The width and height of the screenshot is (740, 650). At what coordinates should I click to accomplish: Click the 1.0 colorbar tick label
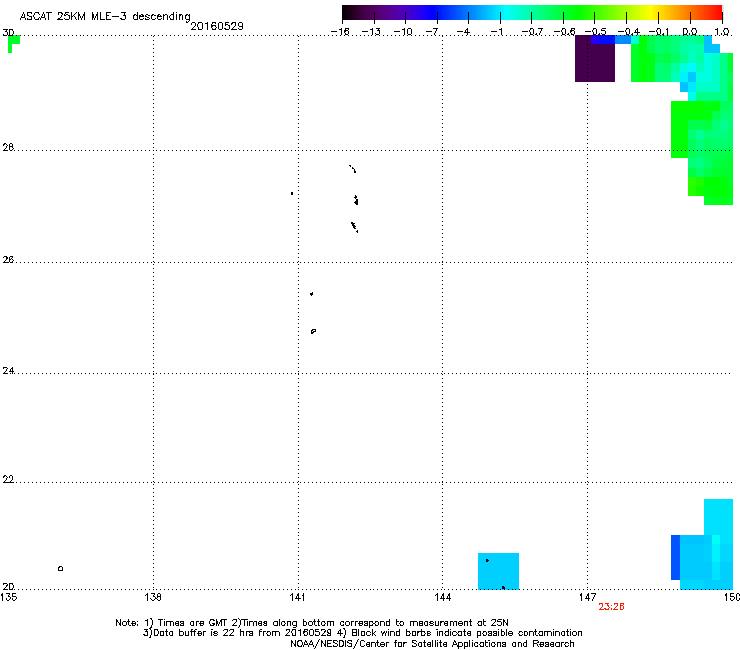pyautogui.click(x=722, y=32)
